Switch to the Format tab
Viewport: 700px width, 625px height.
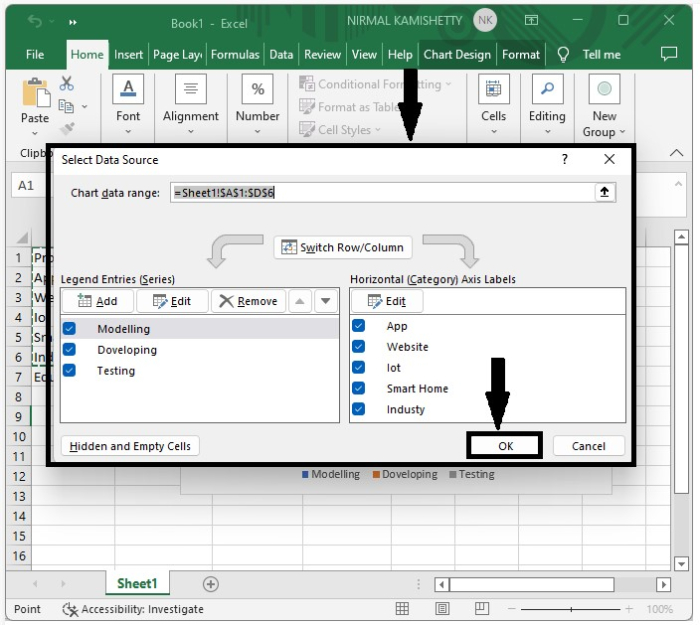coord(521,54)
